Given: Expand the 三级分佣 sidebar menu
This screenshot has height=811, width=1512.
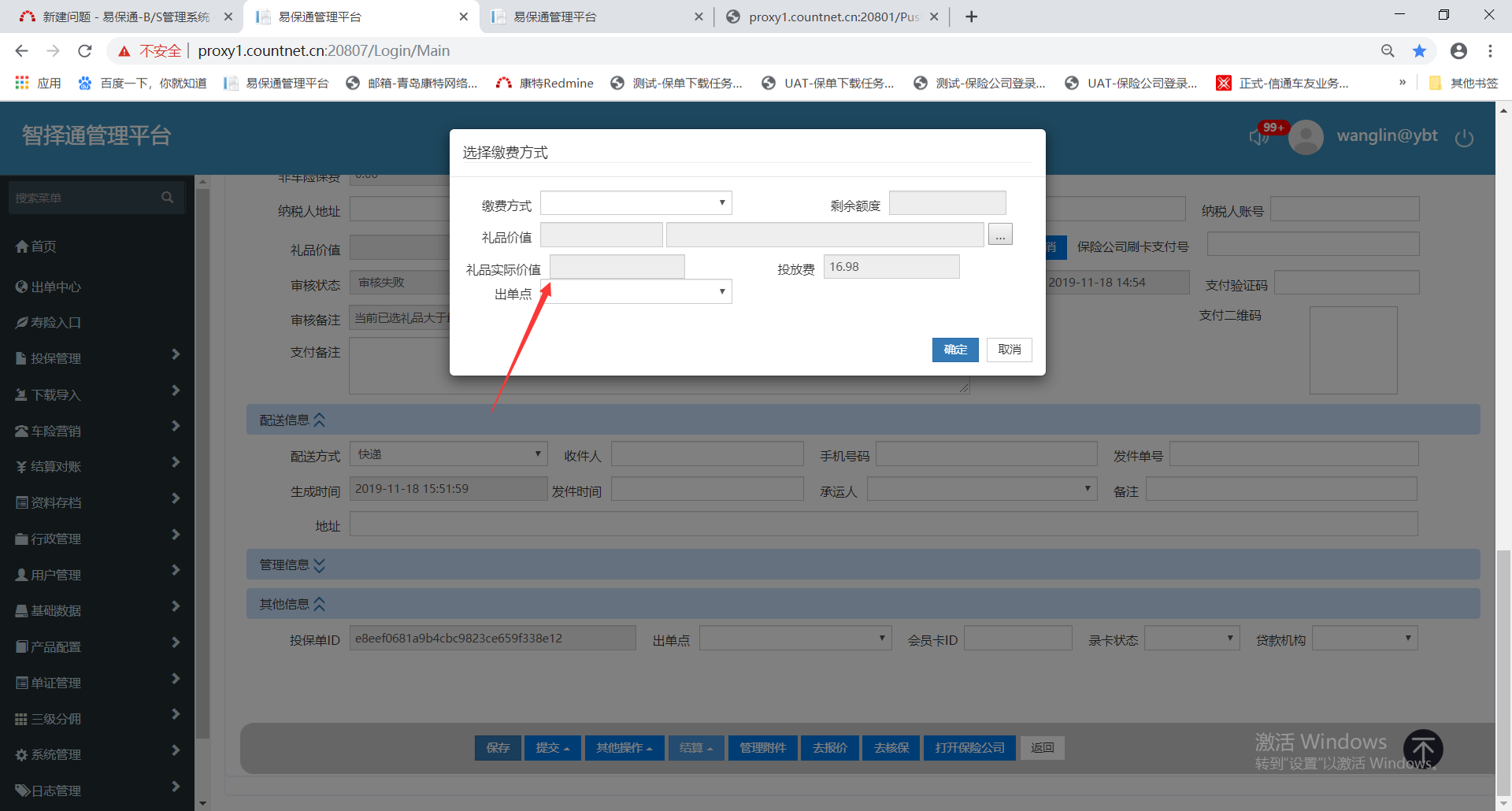Looking at the screenshot, I should (97, 719).
